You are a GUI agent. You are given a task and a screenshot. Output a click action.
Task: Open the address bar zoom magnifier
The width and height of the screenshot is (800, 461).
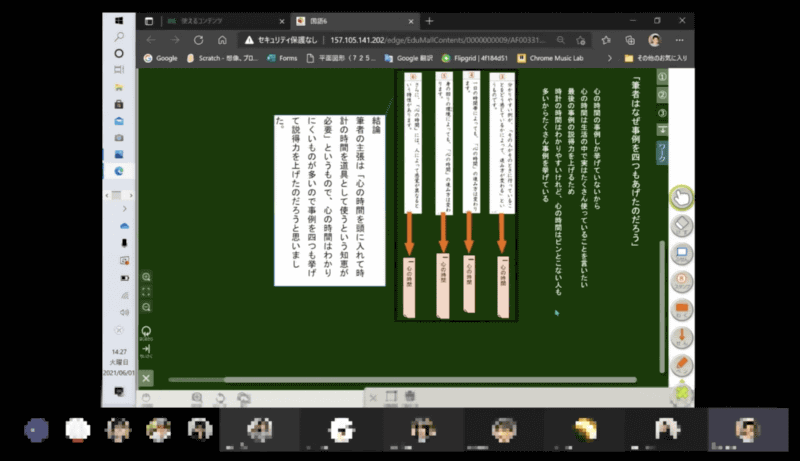click(561, 40)
